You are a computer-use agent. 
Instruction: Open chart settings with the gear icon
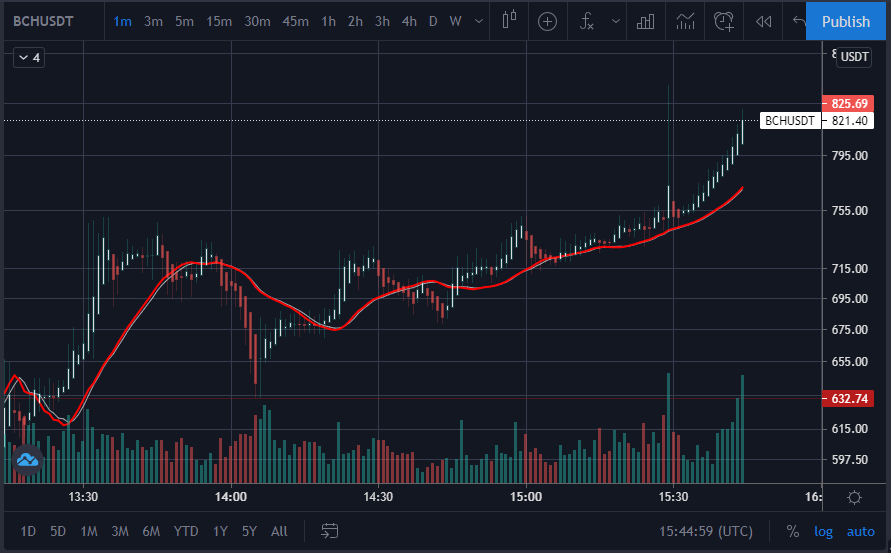point(854,498)
